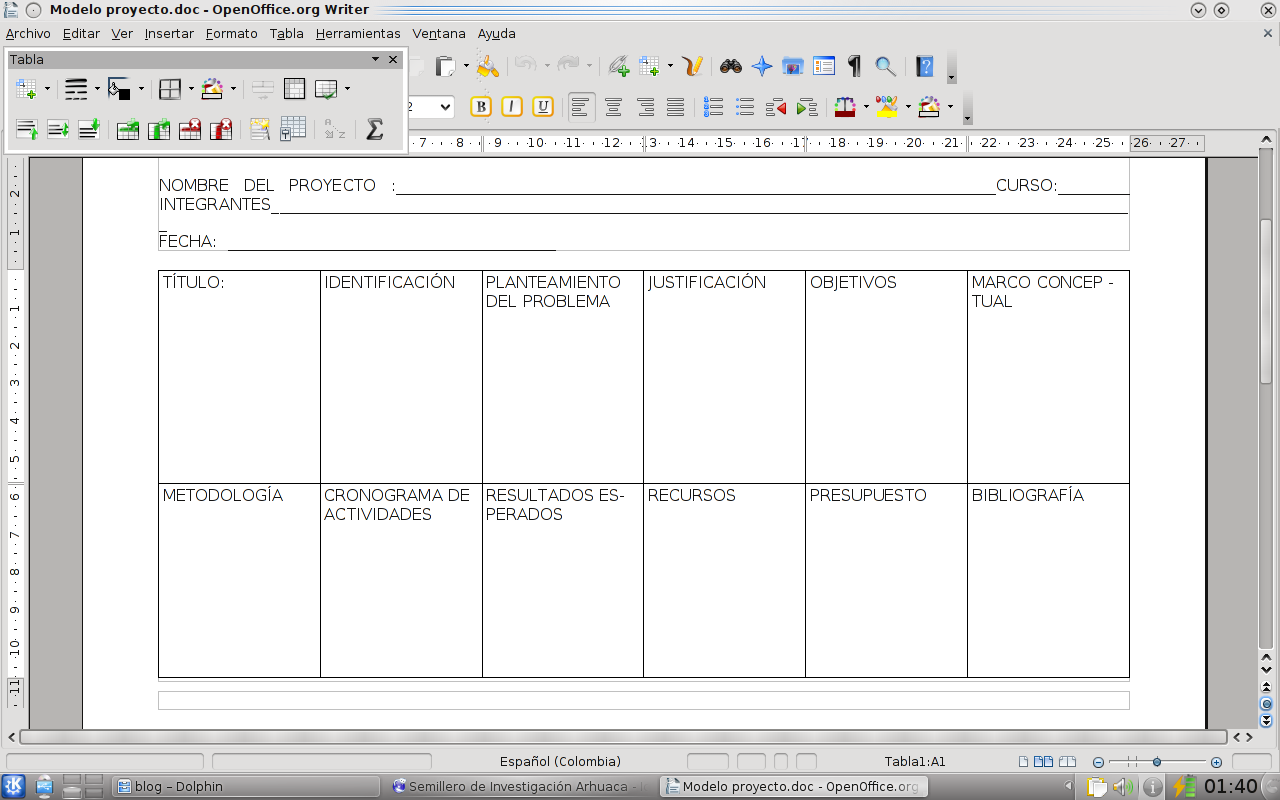Toggle bulleted list
The height and width of the screenshot is (800, 1280).
click(x=745, y=106)
